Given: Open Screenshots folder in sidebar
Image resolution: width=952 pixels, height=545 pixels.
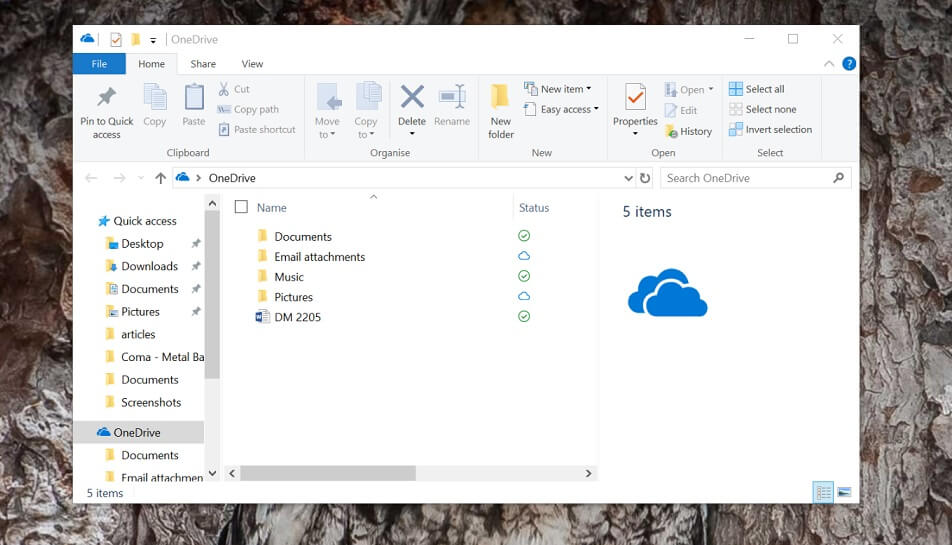Looking at the screenshot, I should [144, 402].
